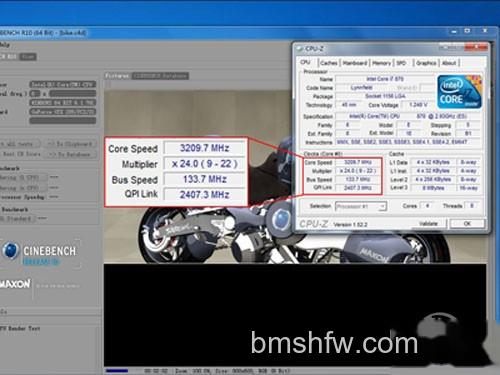
Task: Click the CPU-Z Name field value
Action: (x=385, y=79)
